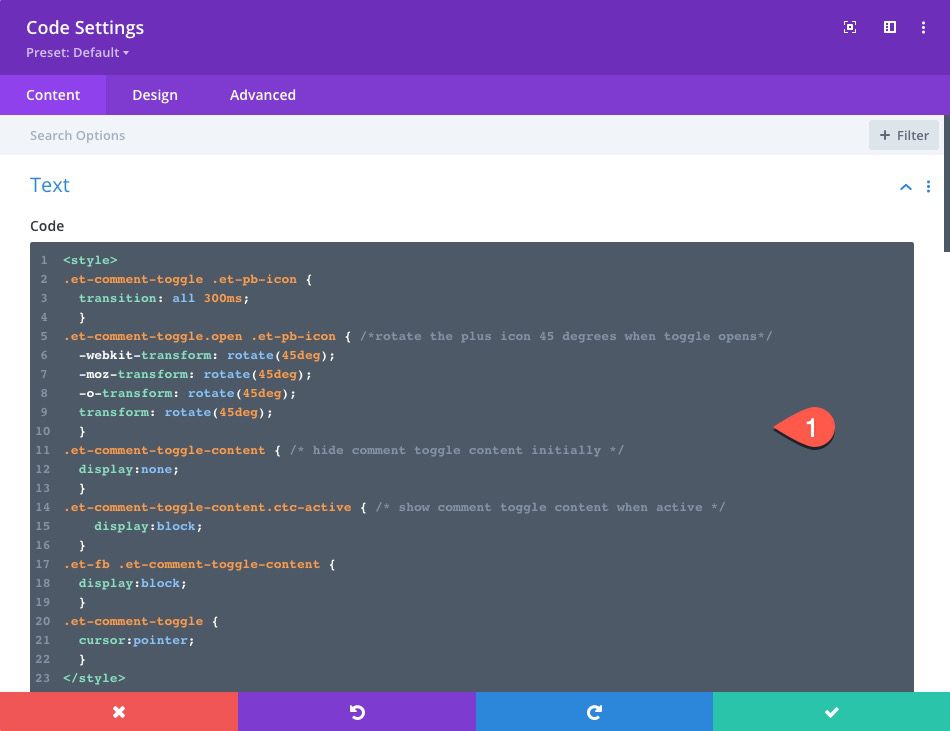Go to the Advanced tab

(263, 95)
